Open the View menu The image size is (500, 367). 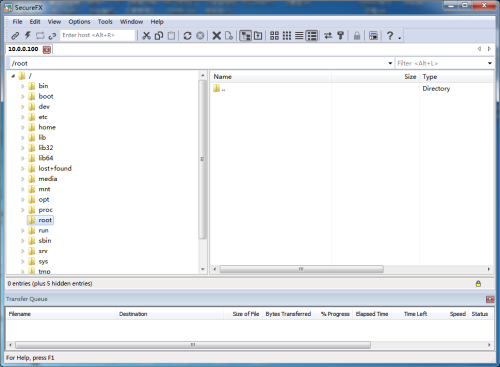point(54,22)
